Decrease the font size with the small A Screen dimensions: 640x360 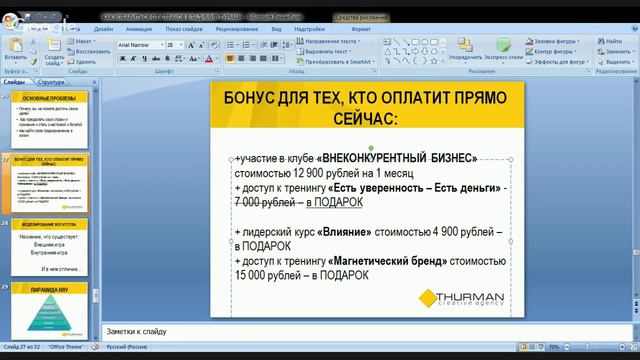pos(201,45)
